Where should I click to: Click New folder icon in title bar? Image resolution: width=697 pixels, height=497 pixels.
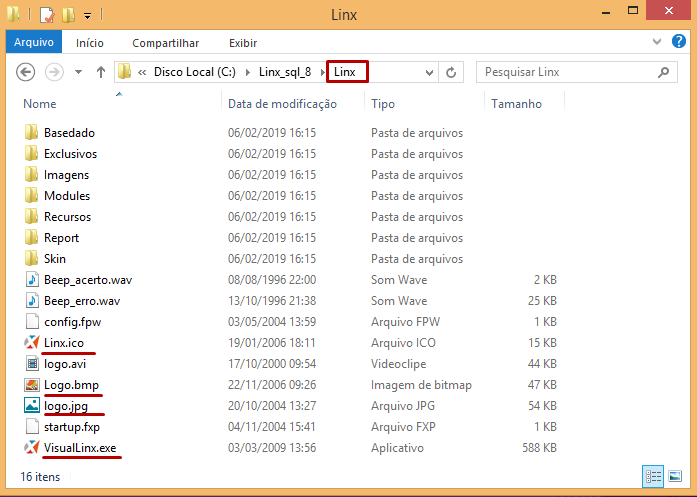(x=68, y=15)
